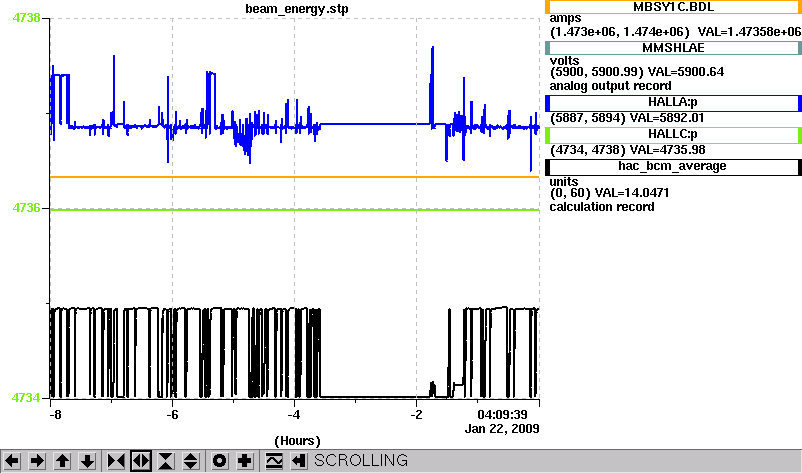Click the 'volts' unit label
This screenshot has height=473, width=802.
[564, 61]
